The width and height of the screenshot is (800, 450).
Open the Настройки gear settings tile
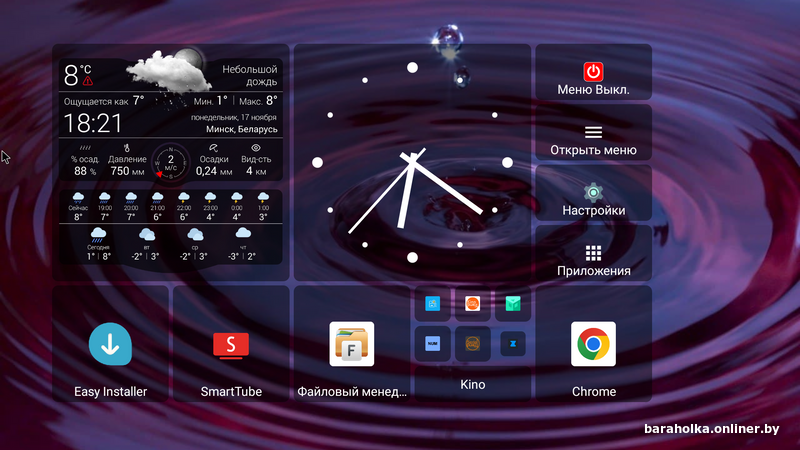point(593,193)
